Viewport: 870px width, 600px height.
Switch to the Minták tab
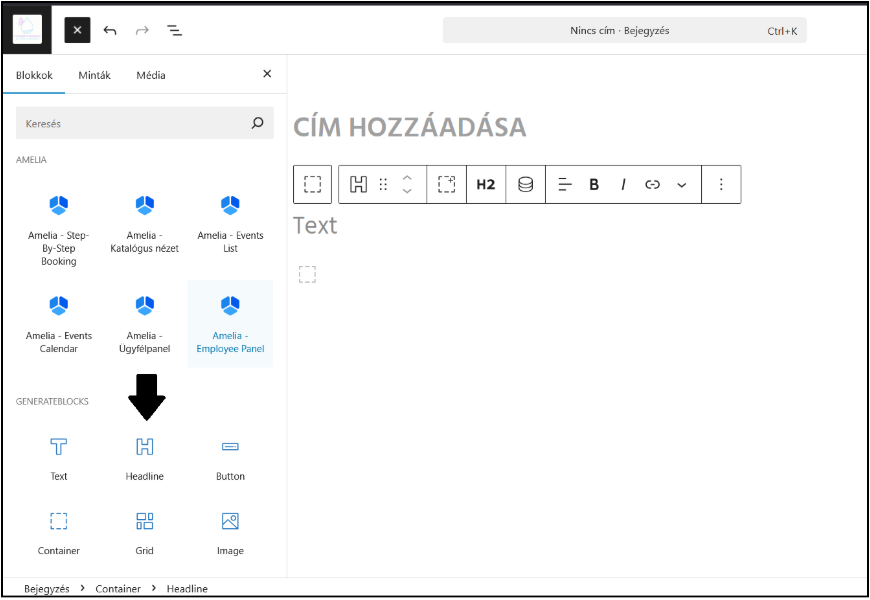coord(94,75)
